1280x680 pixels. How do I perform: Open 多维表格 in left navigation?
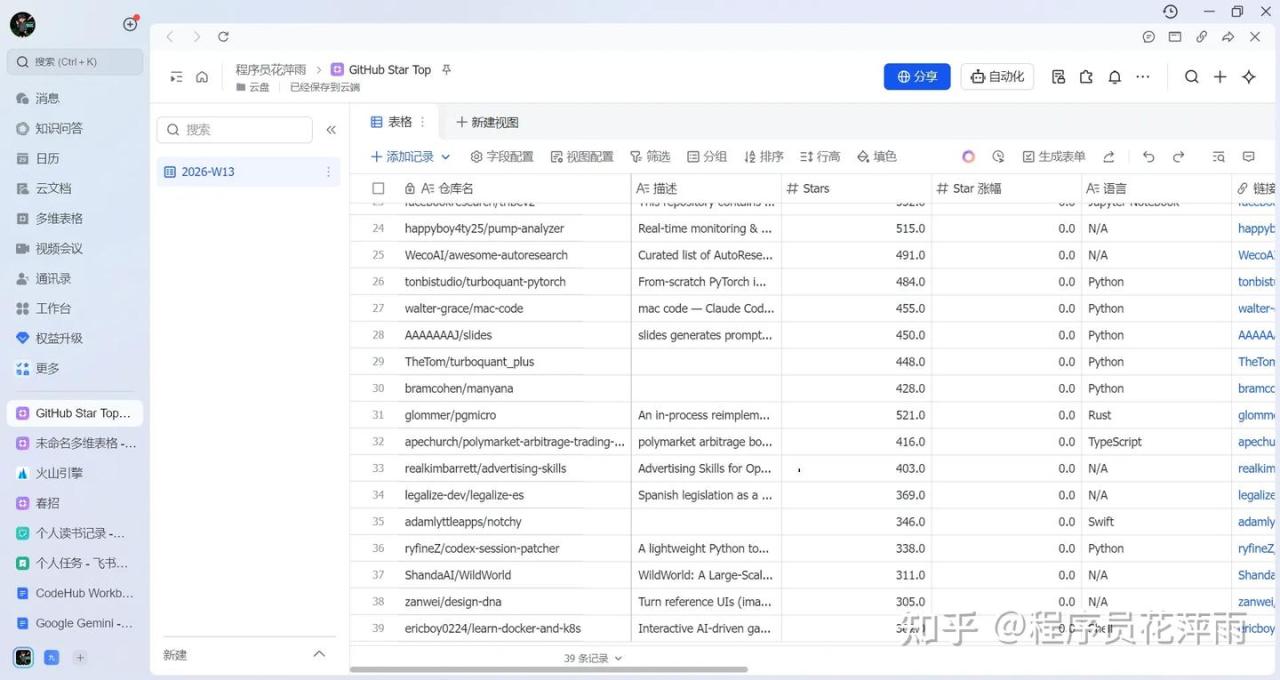tap(58, 218)
